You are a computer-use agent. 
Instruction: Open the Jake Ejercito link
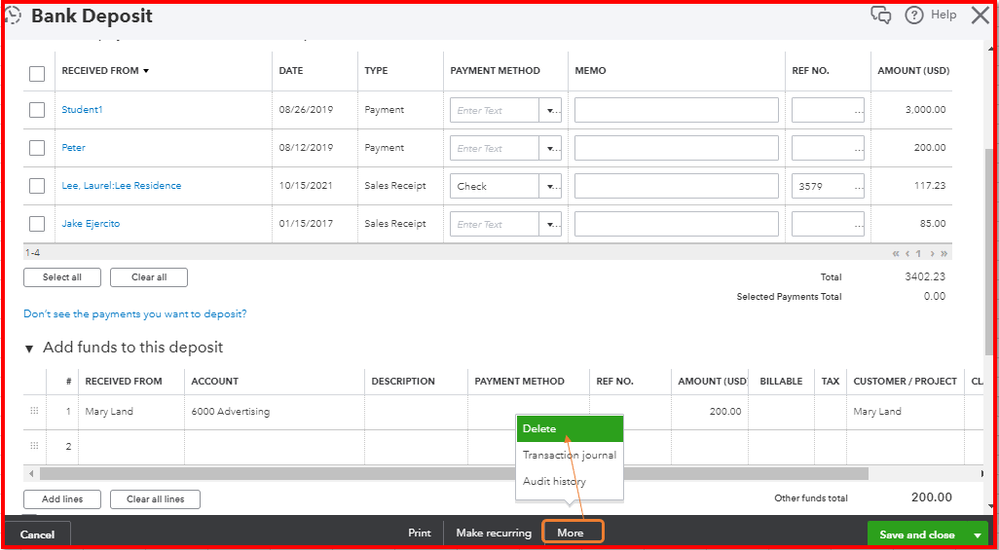(91, 224)
